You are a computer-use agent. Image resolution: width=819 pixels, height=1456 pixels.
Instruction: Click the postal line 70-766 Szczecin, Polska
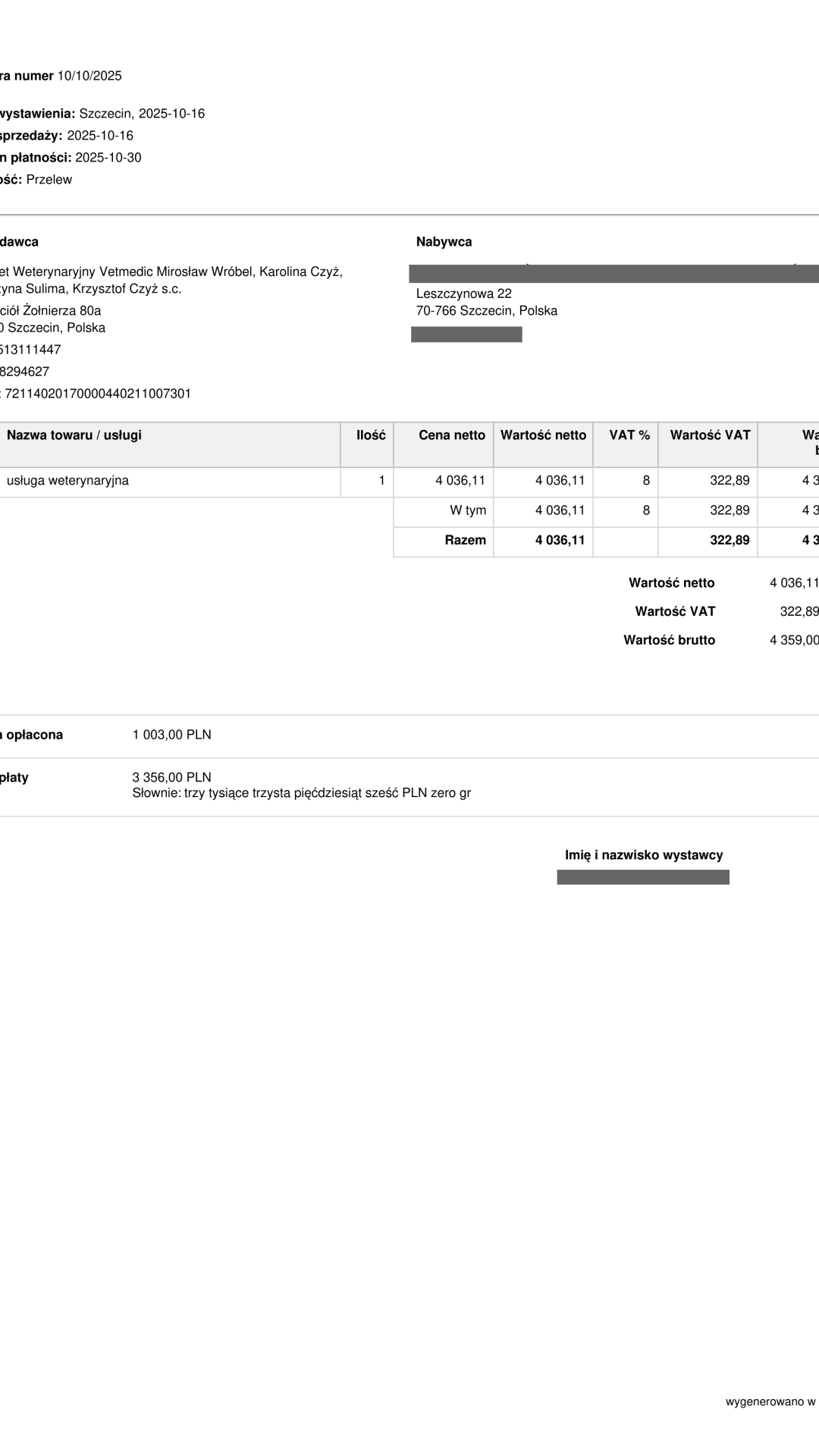tap(486, 311)
